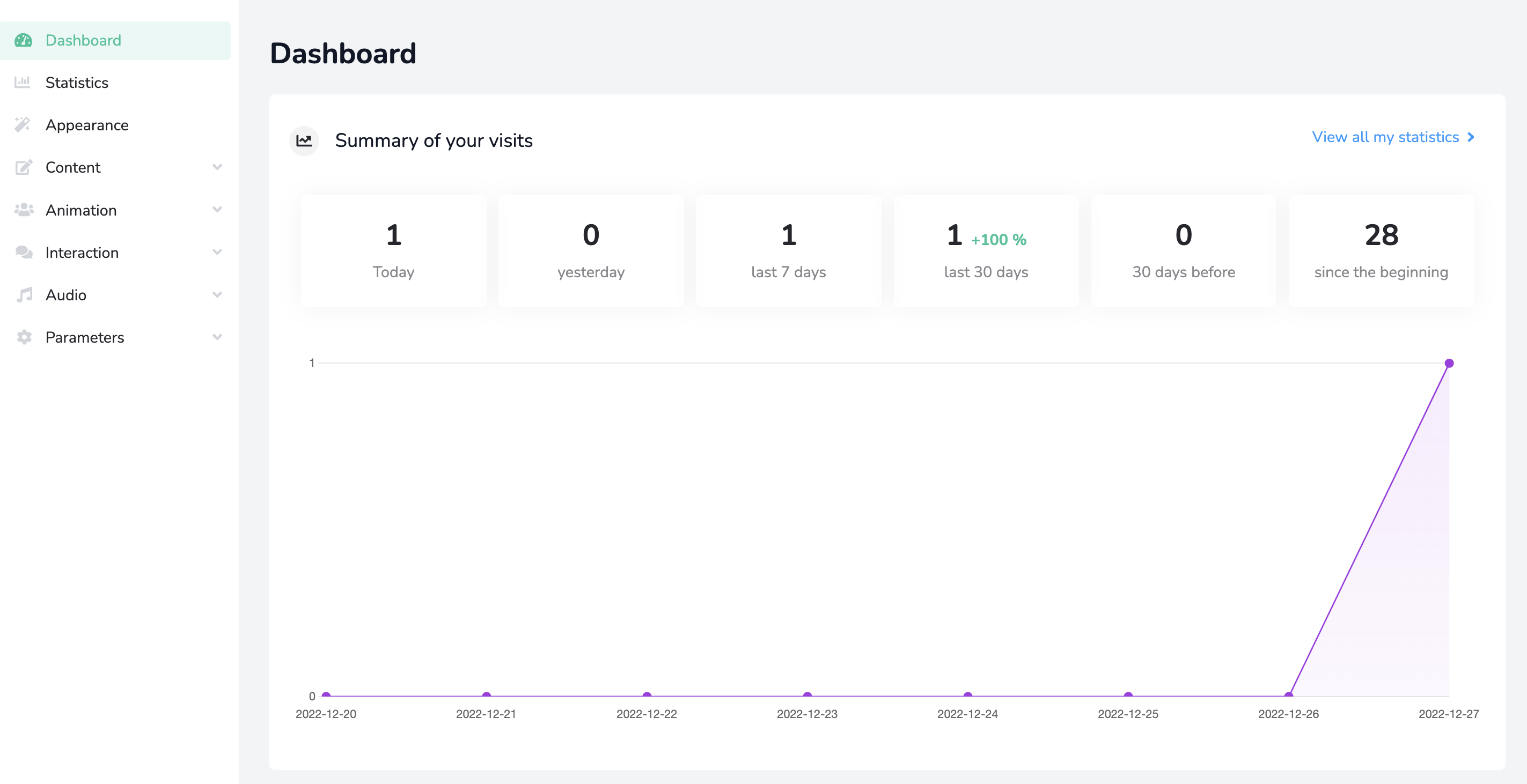Click the Content edit pencil icon
The image size is (1527, 784).
[x=23, y=168]
